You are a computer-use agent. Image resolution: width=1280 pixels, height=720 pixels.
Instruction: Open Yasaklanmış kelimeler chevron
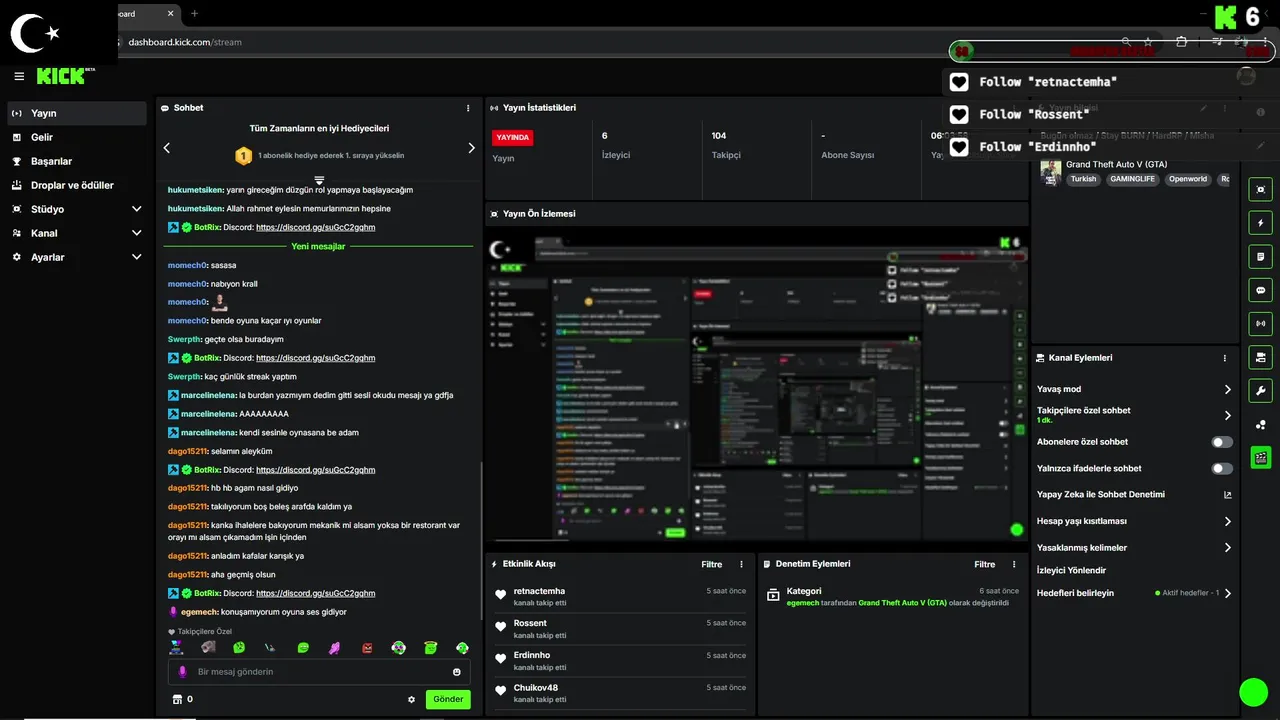(1228, 548)
